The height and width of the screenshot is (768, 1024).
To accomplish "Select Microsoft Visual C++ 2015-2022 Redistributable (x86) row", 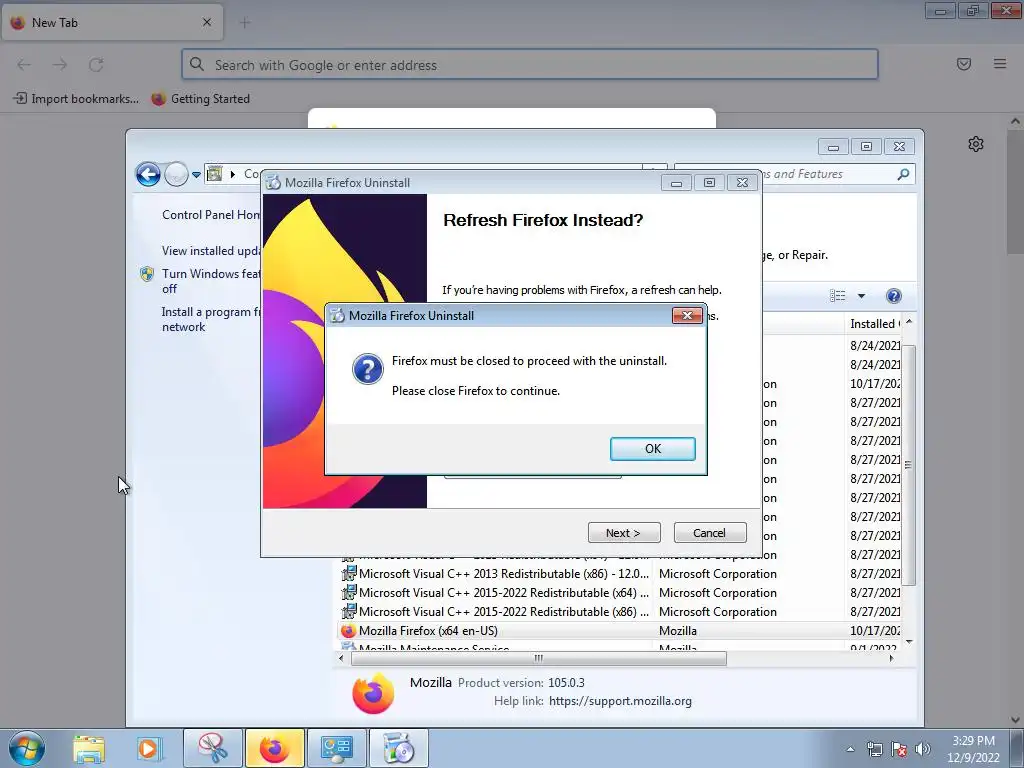I will point(620,612).
